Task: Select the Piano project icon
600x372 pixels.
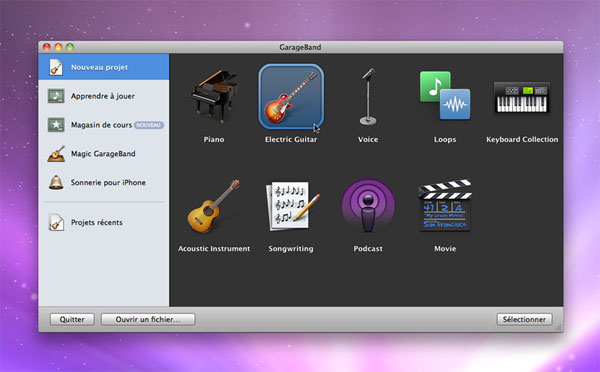Action: pyautogui.click(x=214, y=96)
